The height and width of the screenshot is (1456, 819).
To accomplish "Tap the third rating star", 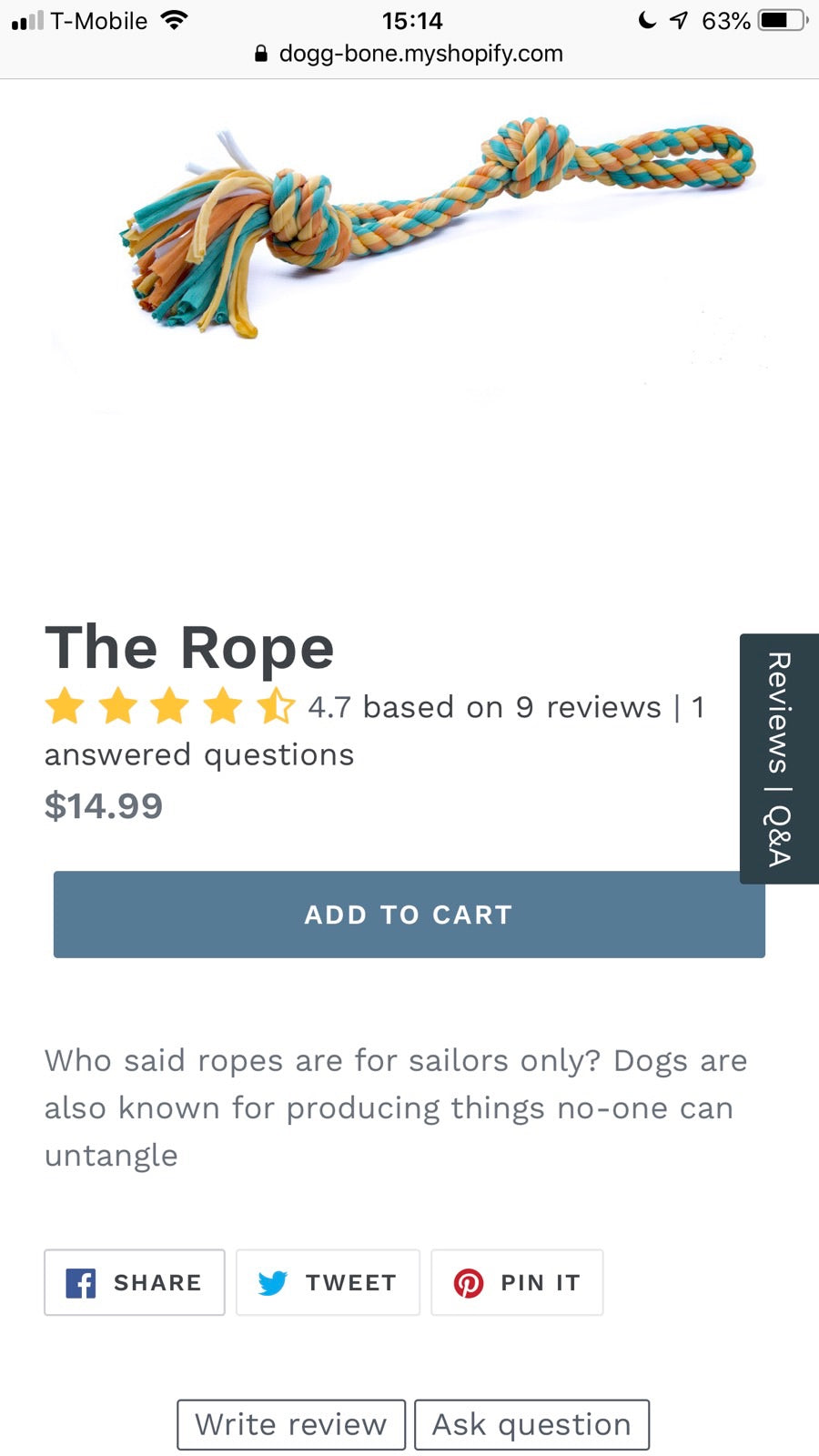I will (170, 707).
